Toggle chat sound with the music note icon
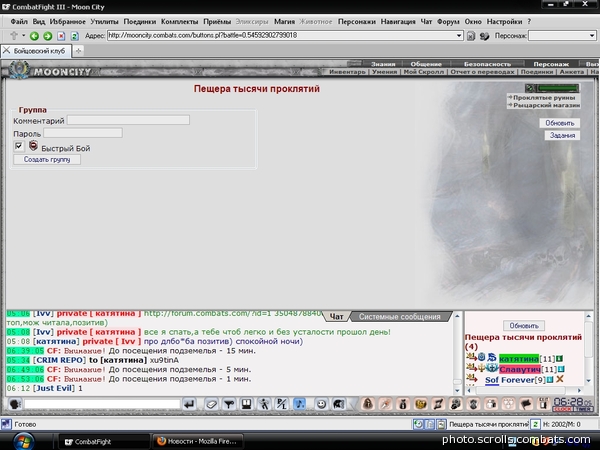Image resolution: width=600 pixels, height=450 pixels. [x=299, y=404]
